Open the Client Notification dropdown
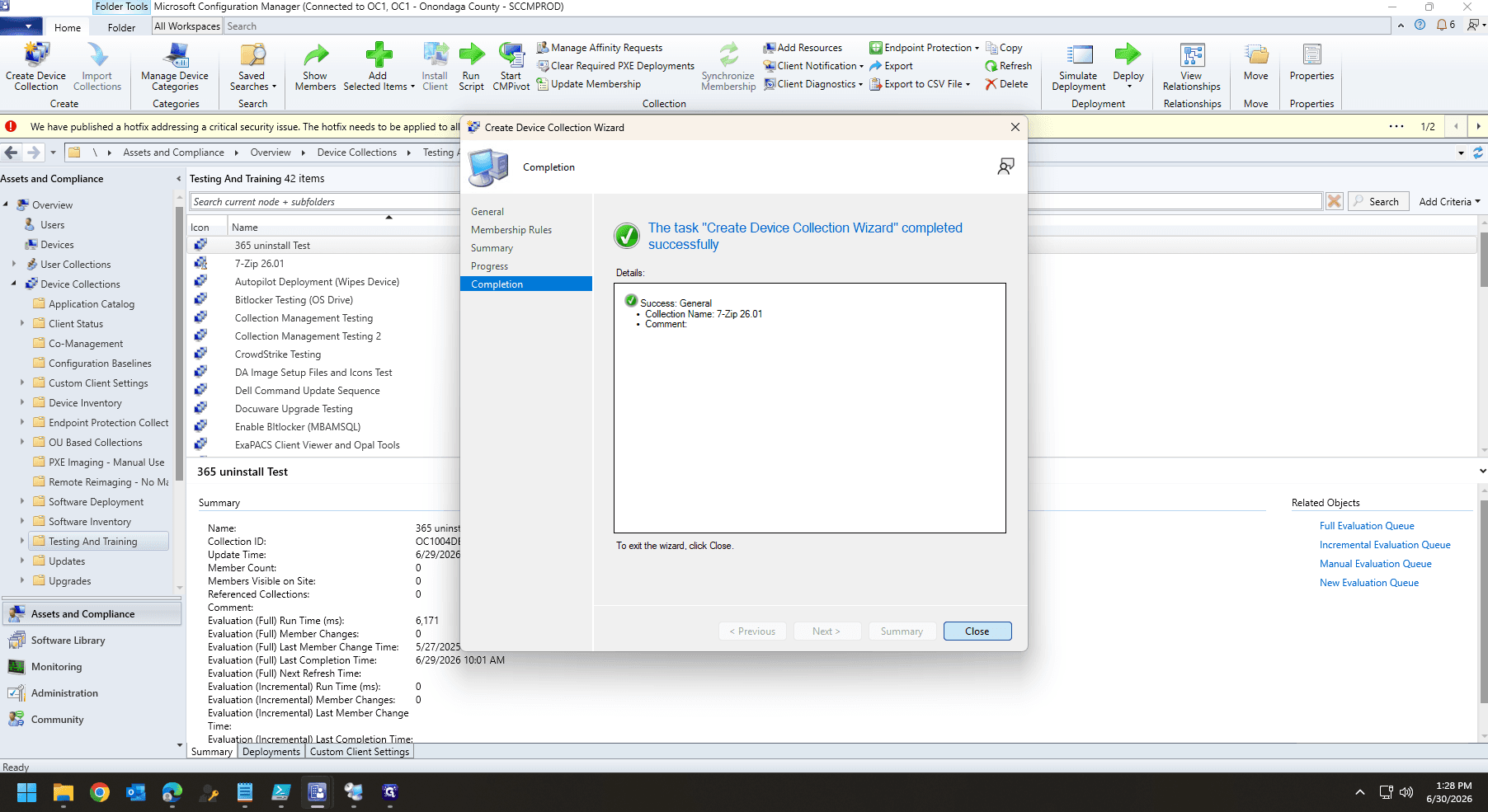Image resolution: width=1488 pixels, height=812 pixels. point(813,66)
